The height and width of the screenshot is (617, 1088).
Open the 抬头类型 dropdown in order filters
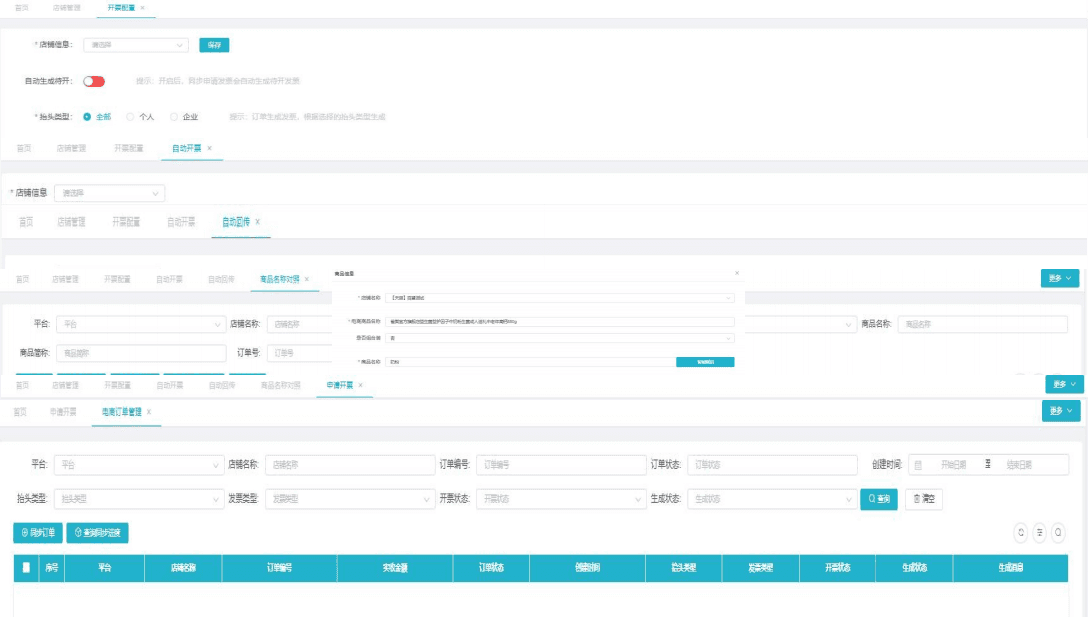[x=139, y=498]
